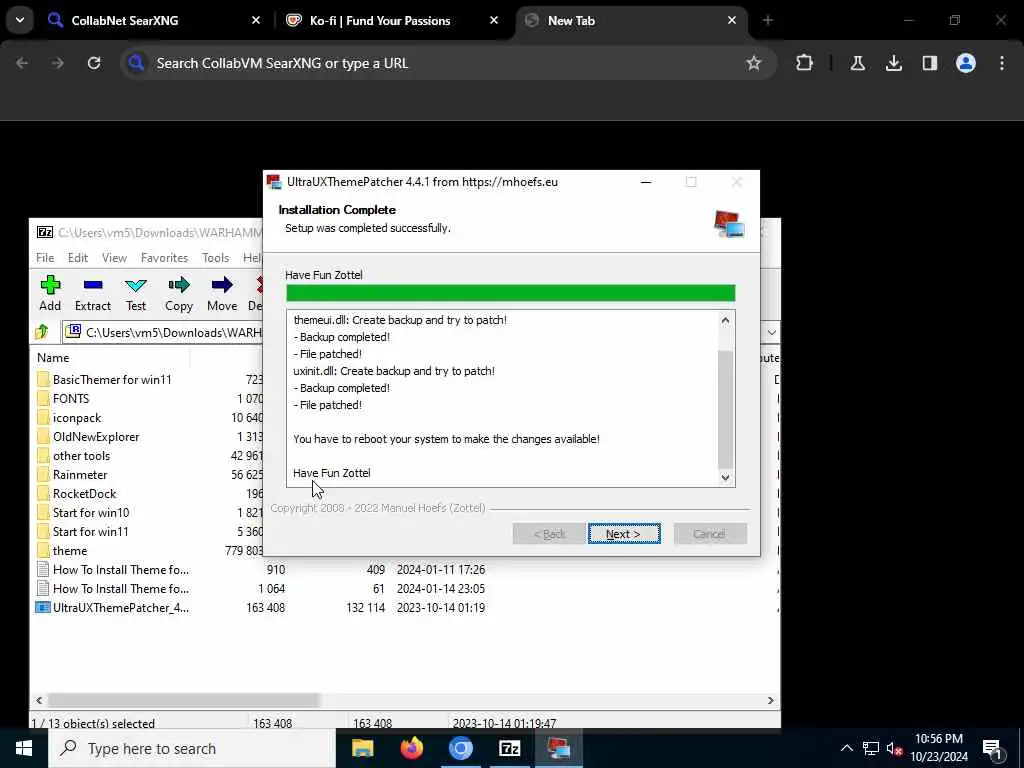Toggle the browser side panel icon
The width and height of the screenshot is (1024, 768).
929,63
